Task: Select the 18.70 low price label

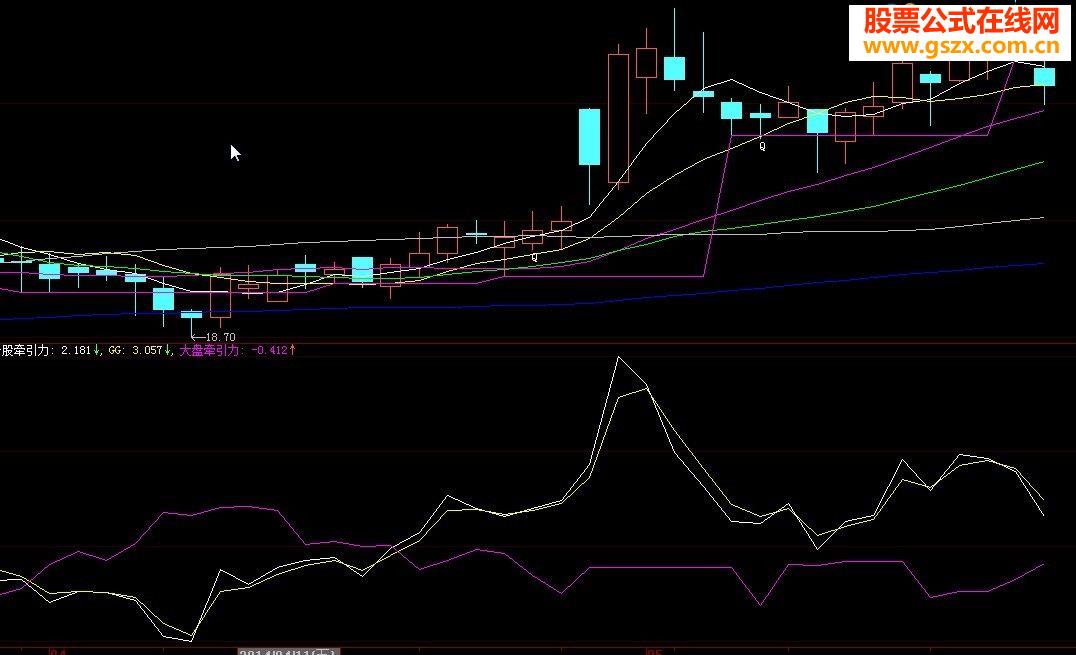Action: tap(220, 337)
